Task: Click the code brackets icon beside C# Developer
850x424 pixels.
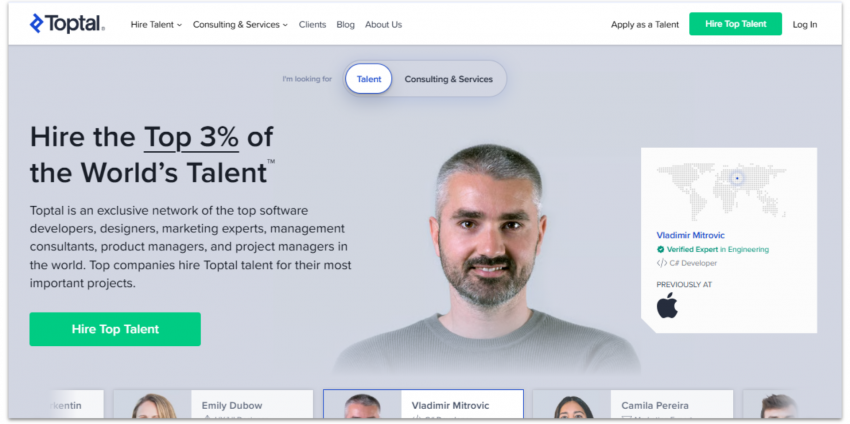Action: point(661,263)
